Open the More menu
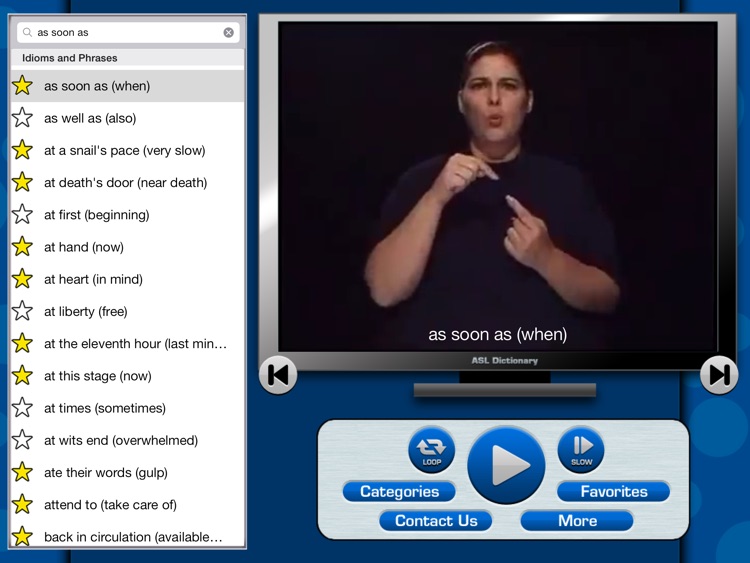 click(x=577, y=520)
